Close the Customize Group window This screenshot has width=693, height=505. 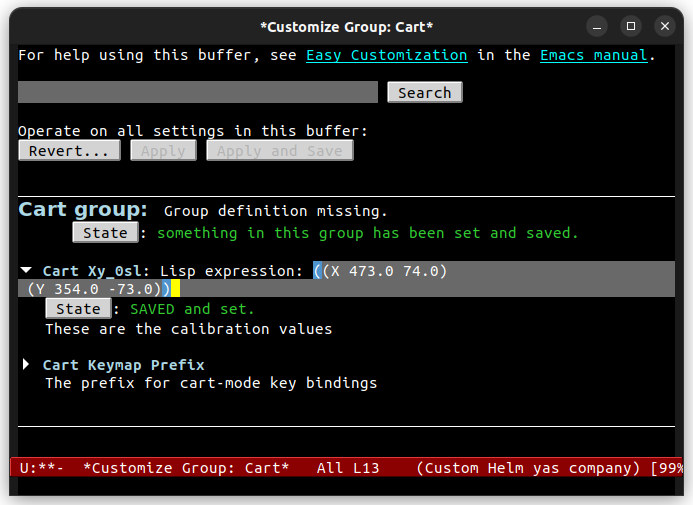coord(665,27)
